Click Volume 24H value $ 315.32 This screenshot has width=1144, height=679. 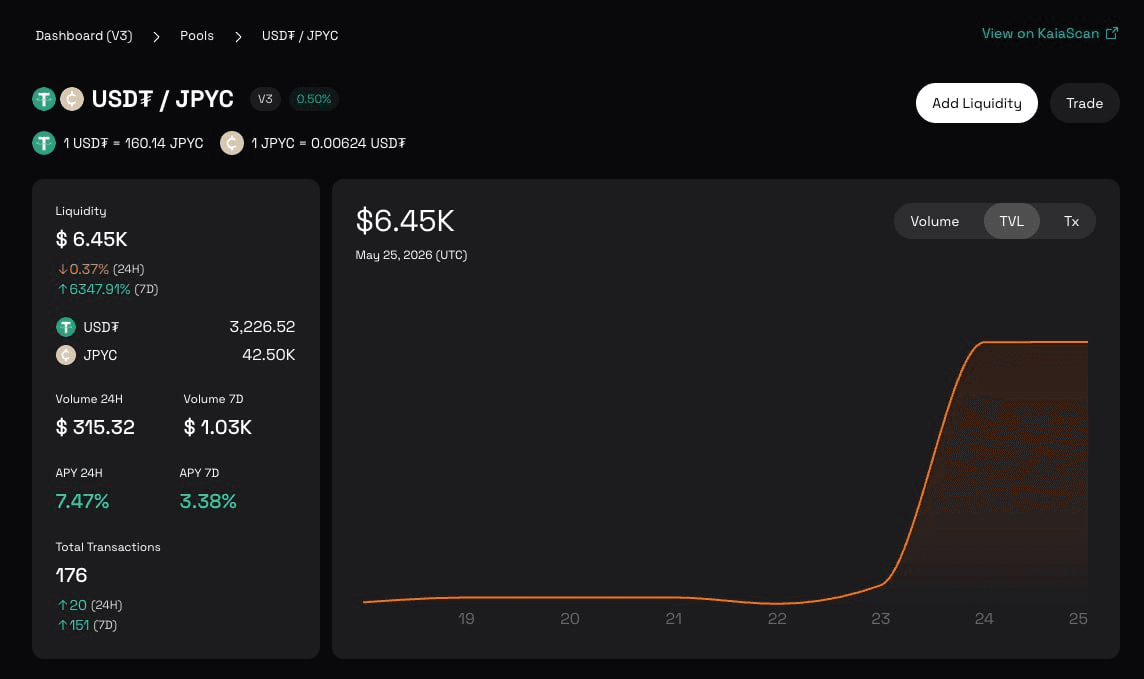pyautogui.click(x=95, y=427)
